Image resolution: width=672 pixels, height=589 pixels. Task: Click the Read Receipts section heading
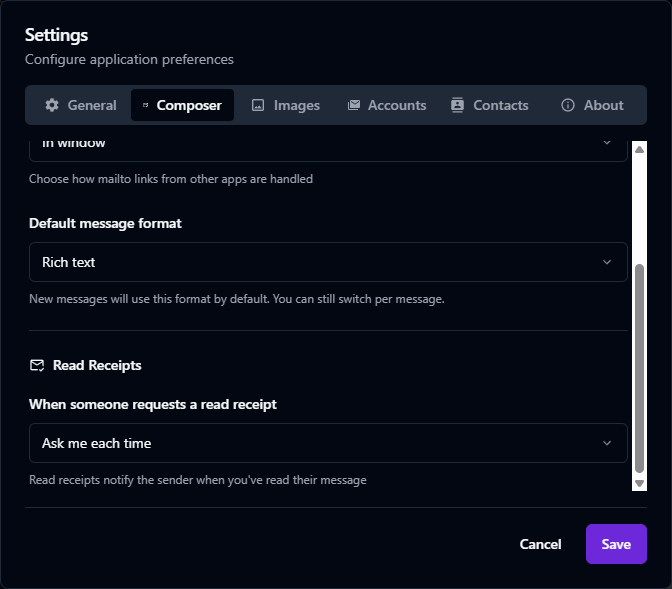point(97,365)
